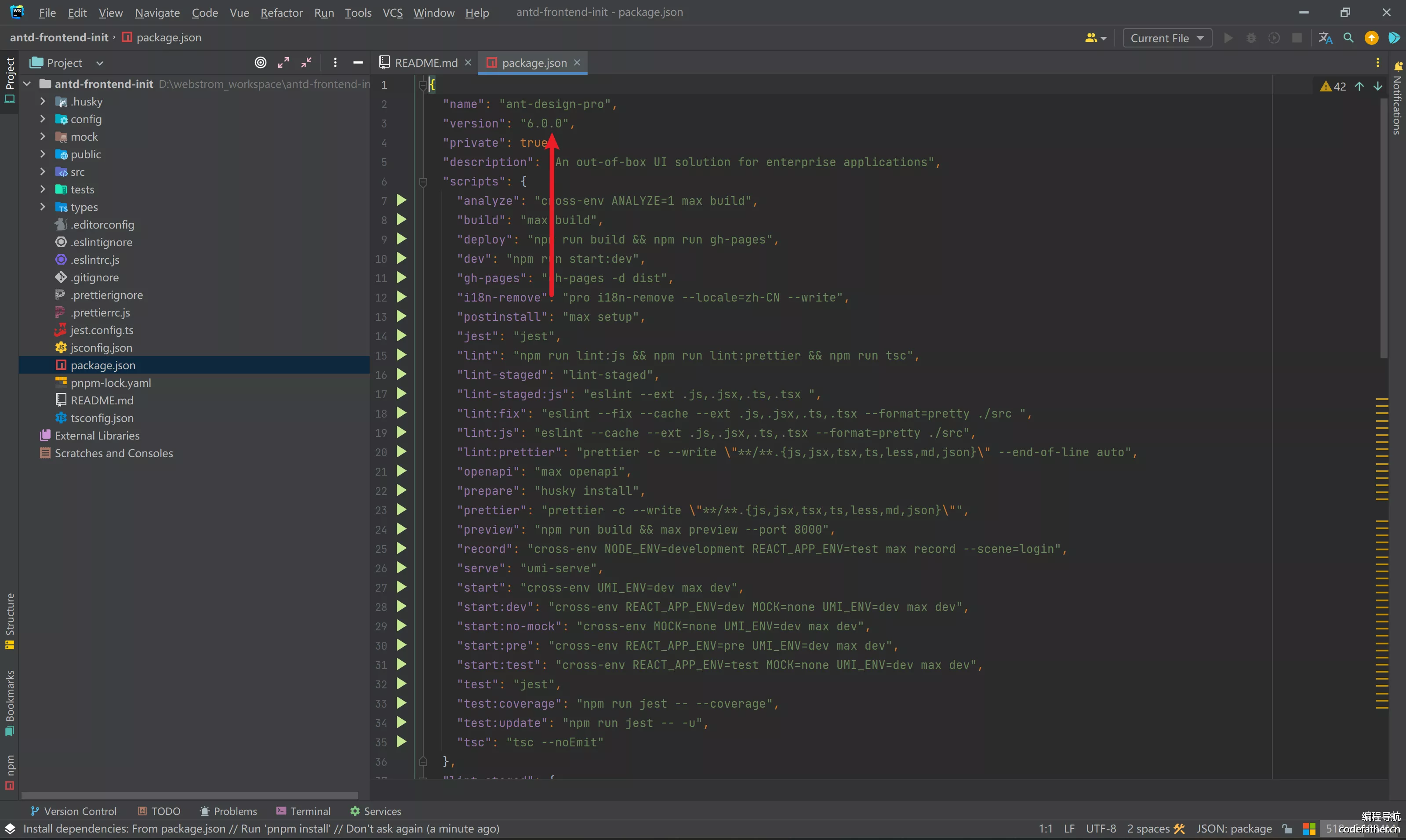Expand the src folder
Viewport: 1406px width, 840px height.
point(43,171)
